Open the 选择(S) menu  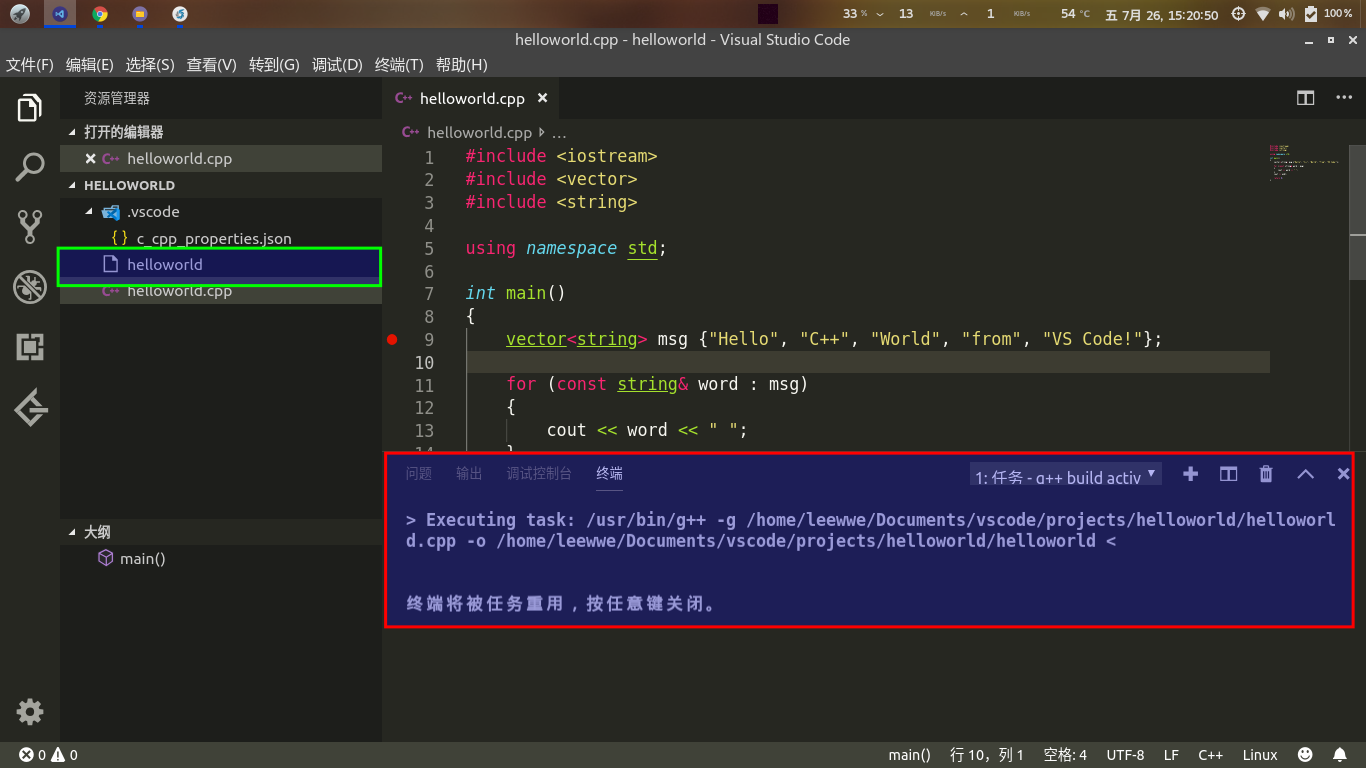[150, 65]
